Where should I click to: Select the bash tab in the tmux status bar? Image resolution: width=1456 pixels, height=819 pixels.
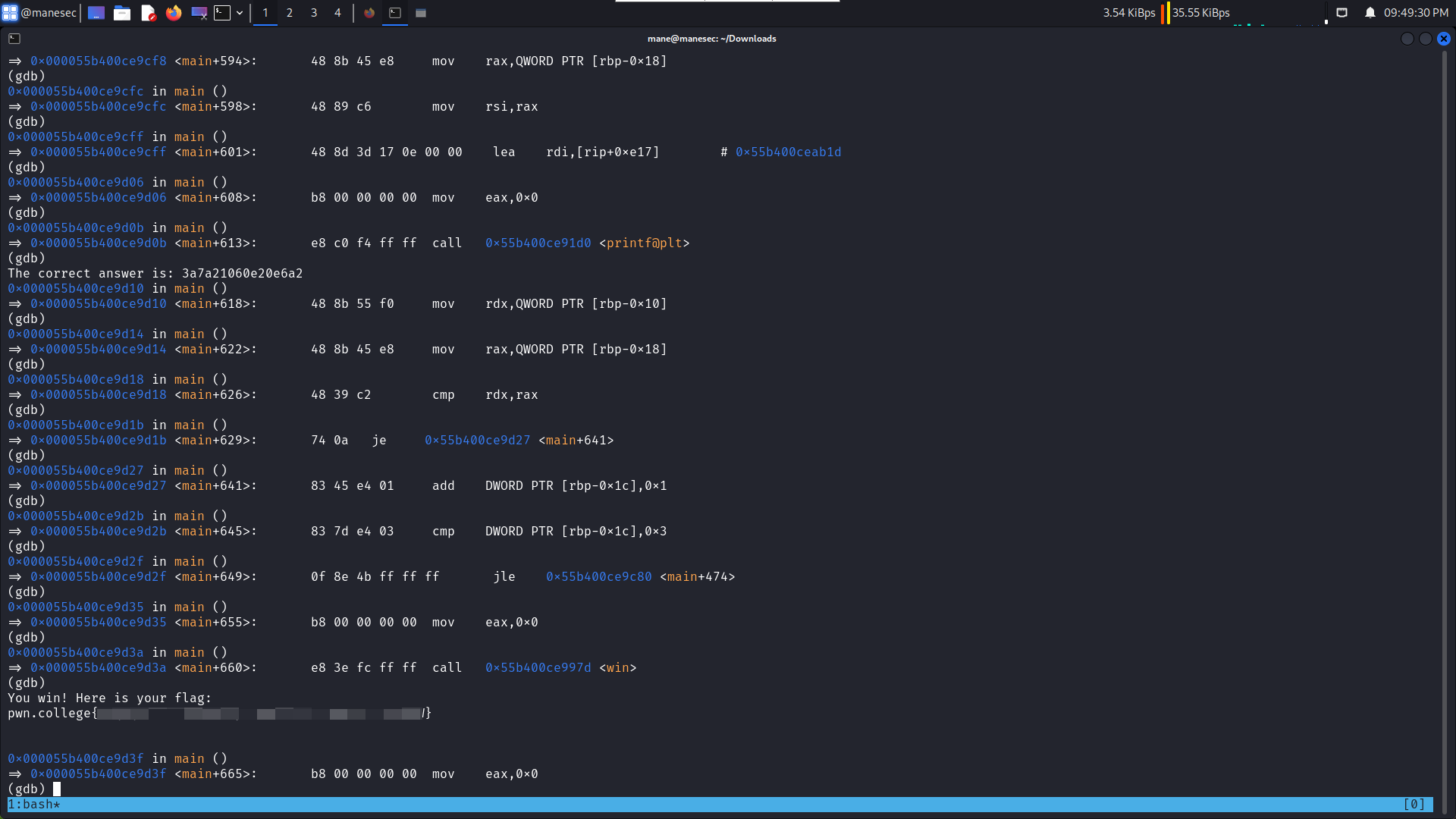point(34,804)
